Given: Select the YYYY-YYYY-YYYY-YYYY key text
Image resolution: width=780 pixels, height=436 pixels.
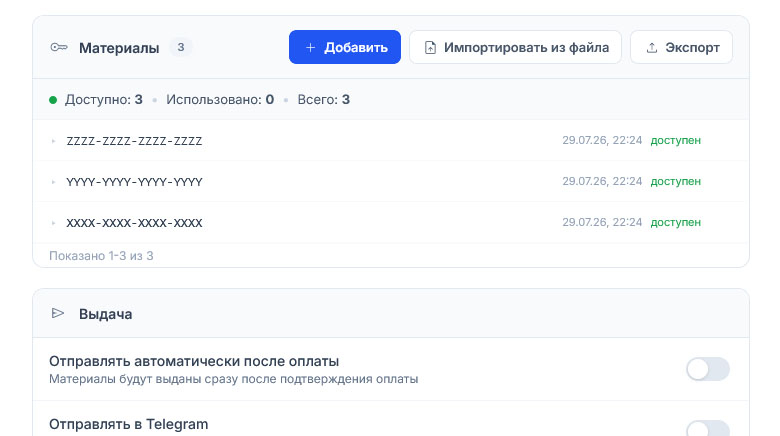Looking at the screenshot, I should pos(134,182).
